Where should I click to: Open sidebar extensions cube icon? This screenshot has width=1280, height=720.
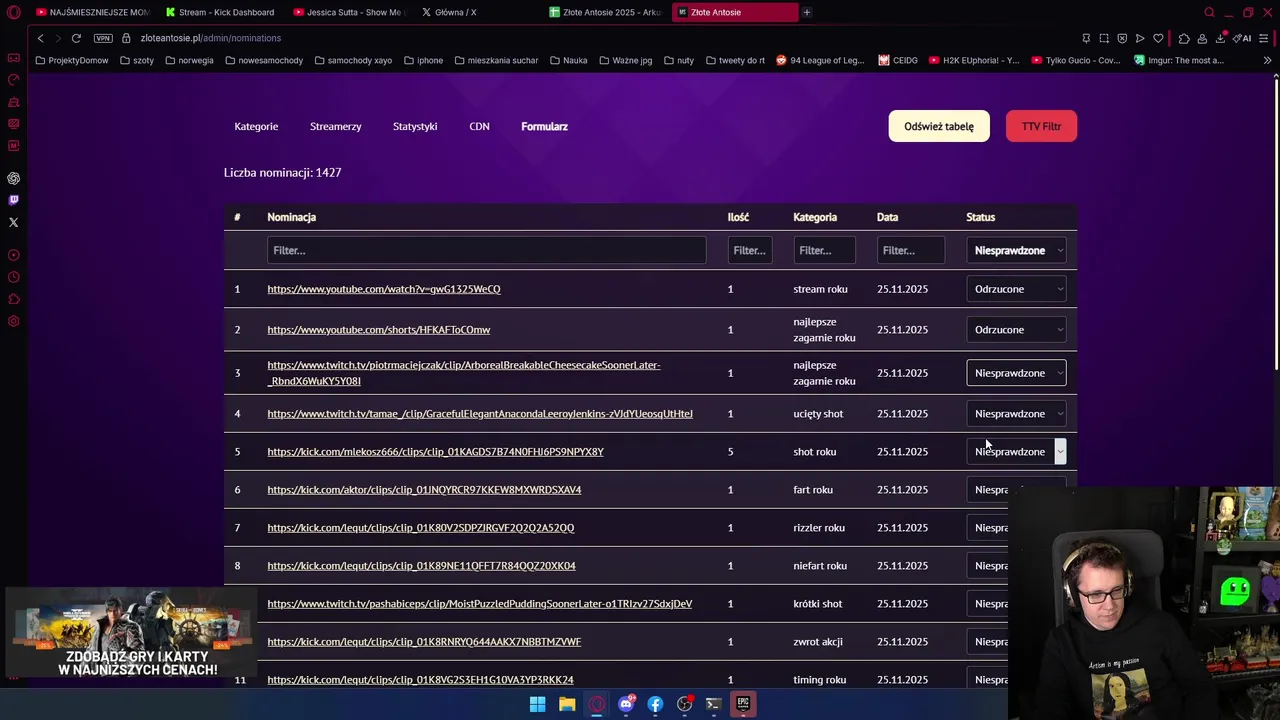tap(14, 299)
